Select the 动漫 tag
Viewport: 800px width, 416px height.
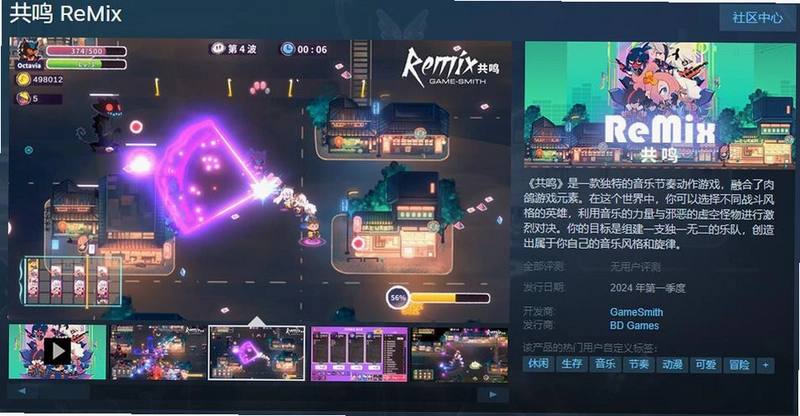pos(672,364)
